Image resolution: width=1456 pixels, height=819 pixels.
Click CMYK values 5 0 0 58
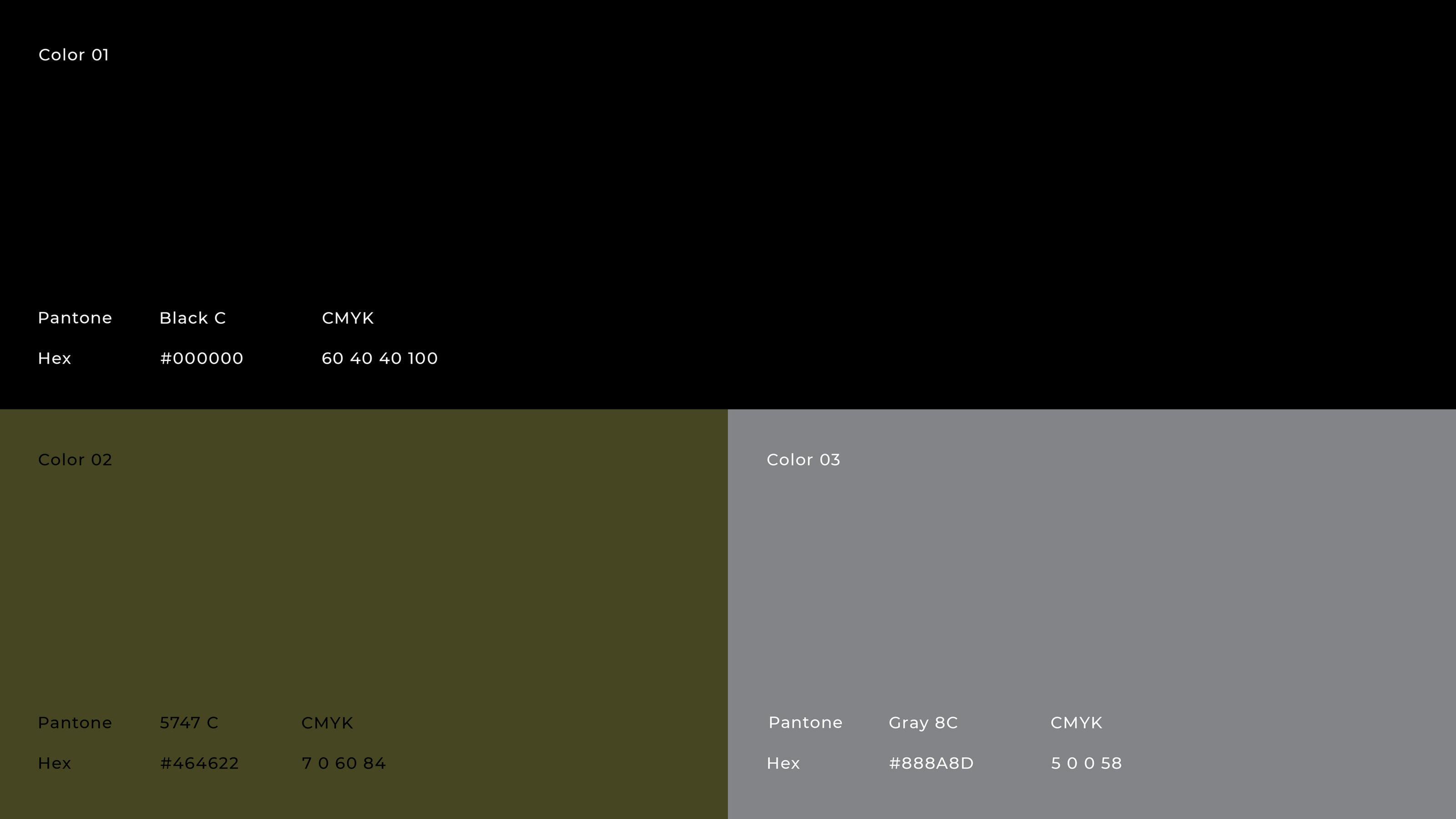coord(1086,763)
